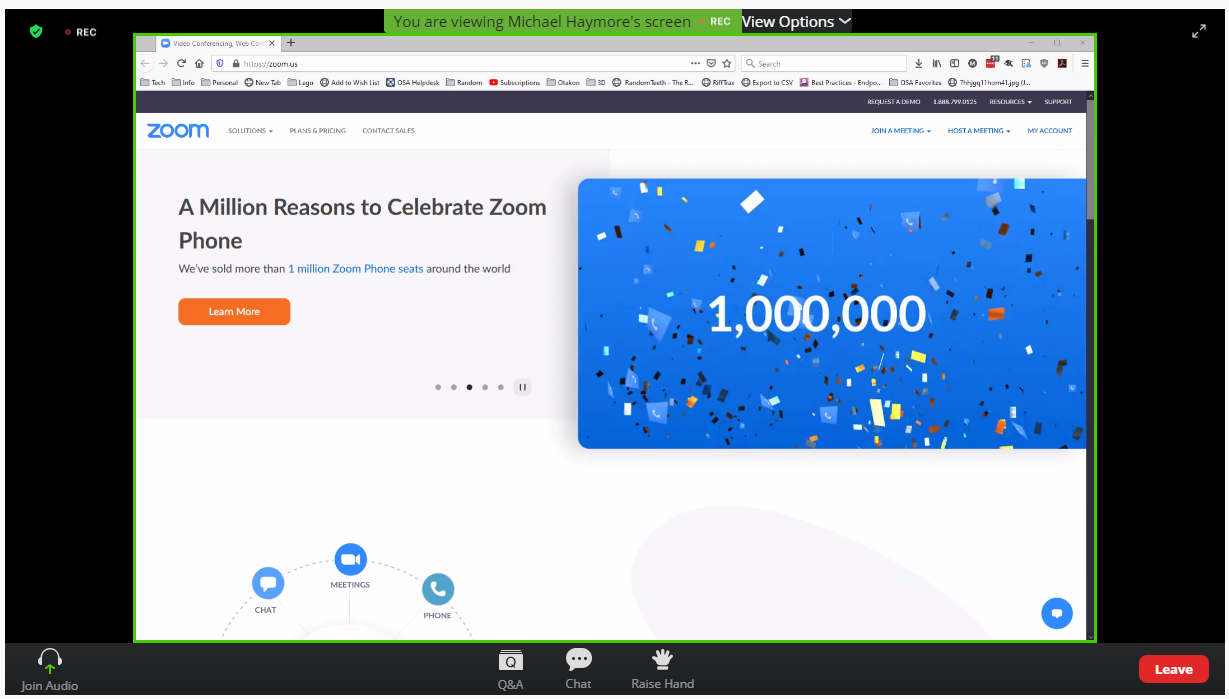Click the browser back arrow
This screenshot has height=699, width=1229.
146,63
